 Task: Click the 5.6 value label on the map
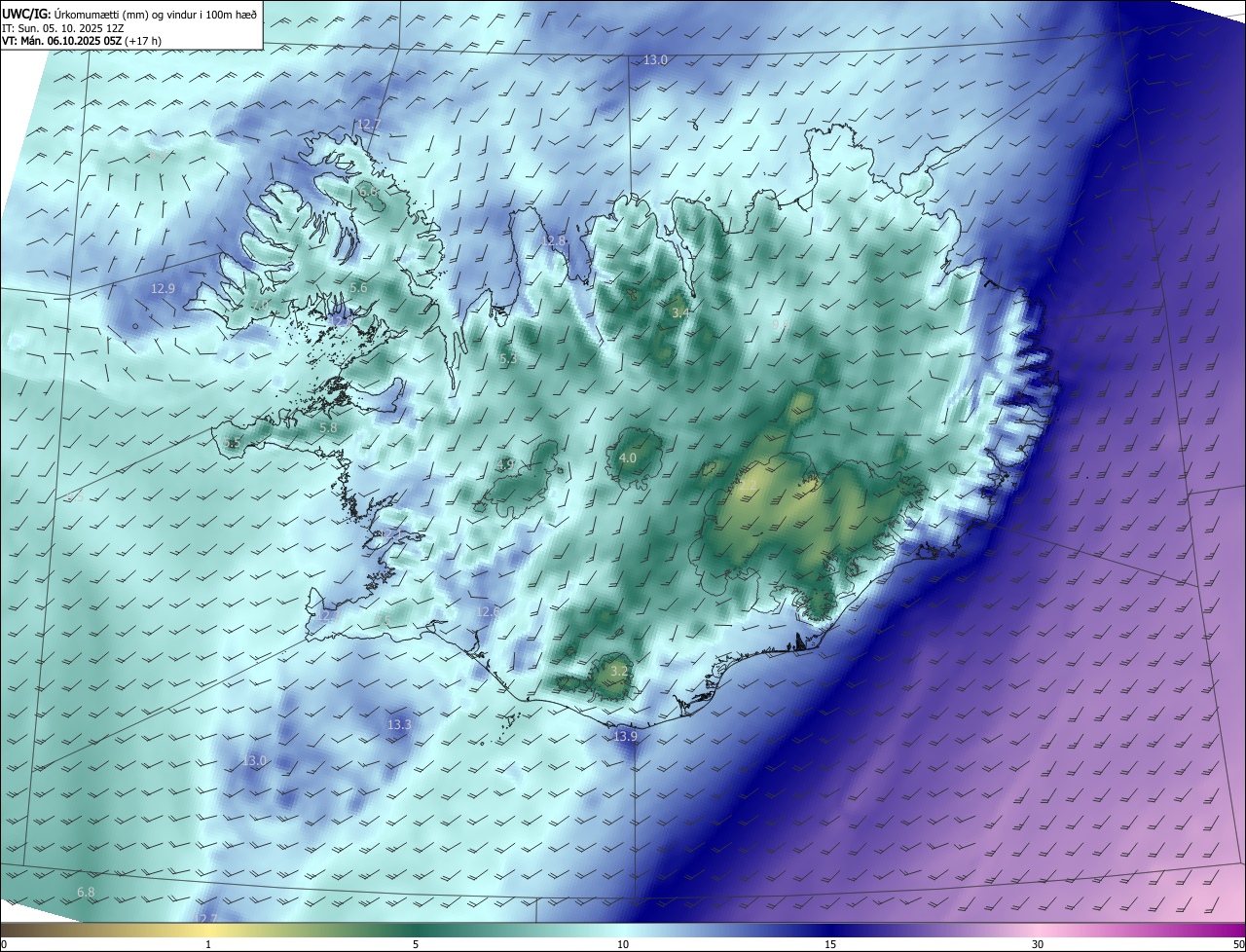pyautogui.click(x=358, y=287)
